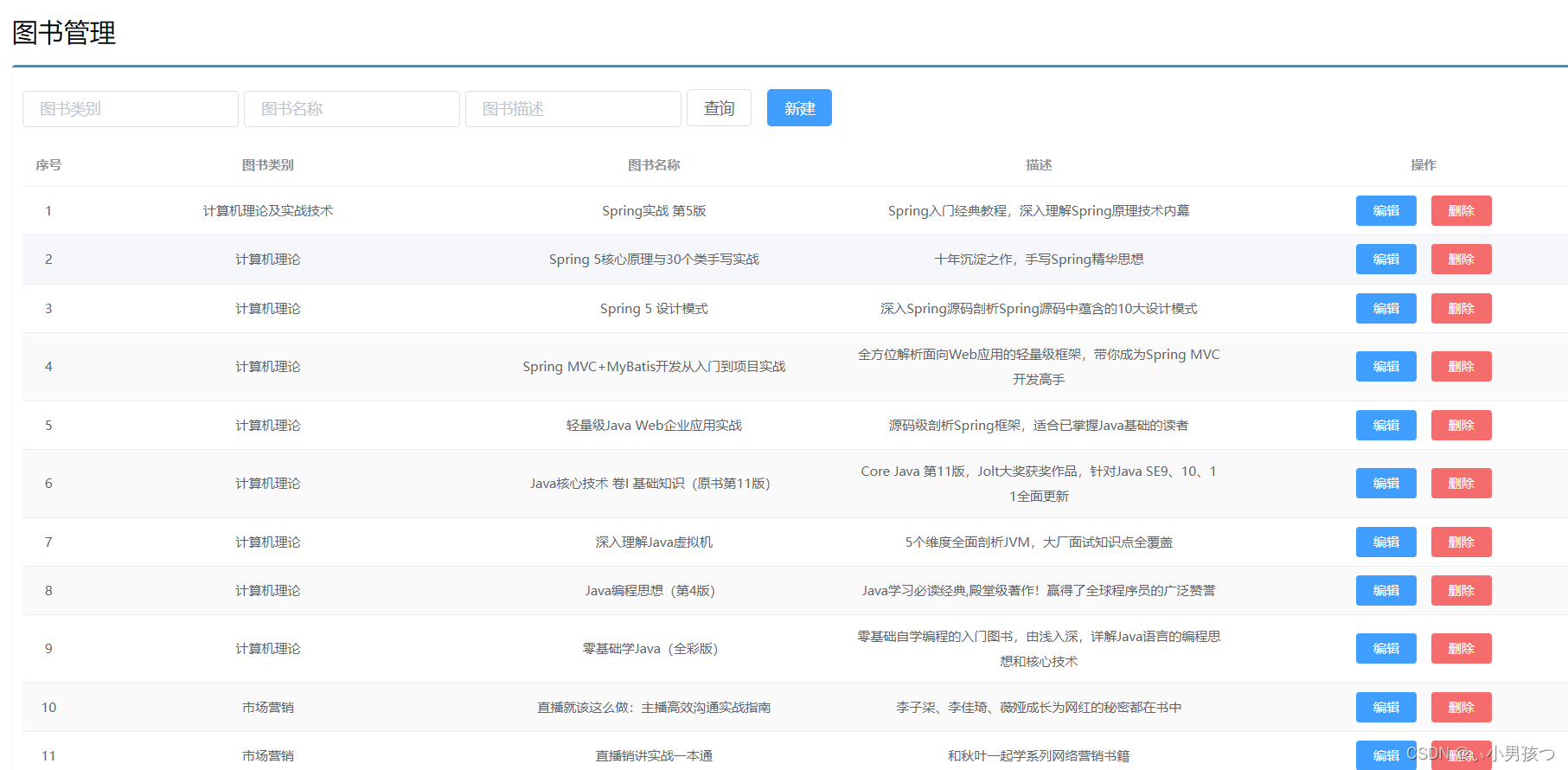Click description Spring入门经典教程 in row 1
This screenshot has width=1568, height=770.
click(x=1039, y=211)
